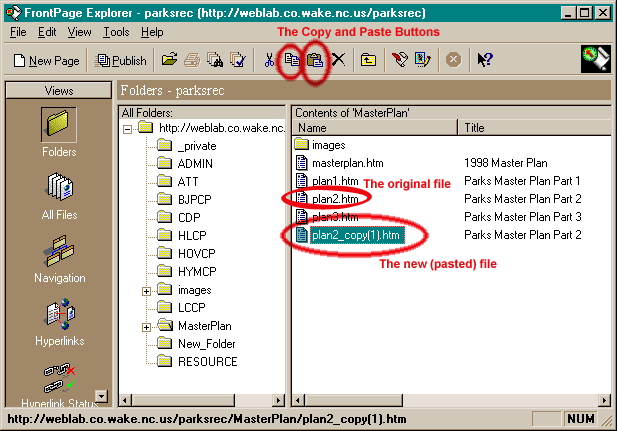Screen dimensions: 617x431
Task: Open the Tools menu
Action: point(116,32)
